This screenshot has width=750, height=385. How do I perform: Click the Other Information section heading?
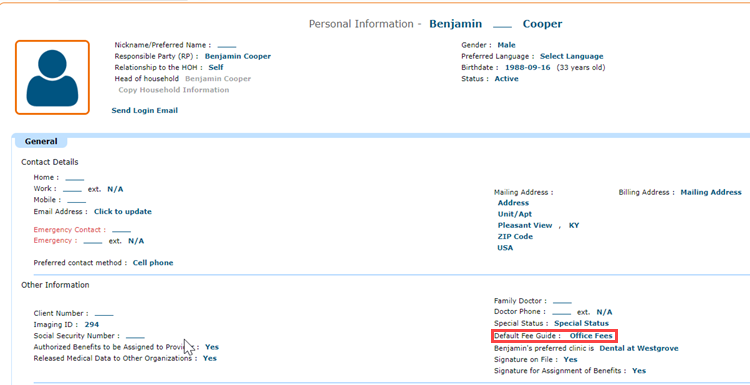tap(55, 285)
